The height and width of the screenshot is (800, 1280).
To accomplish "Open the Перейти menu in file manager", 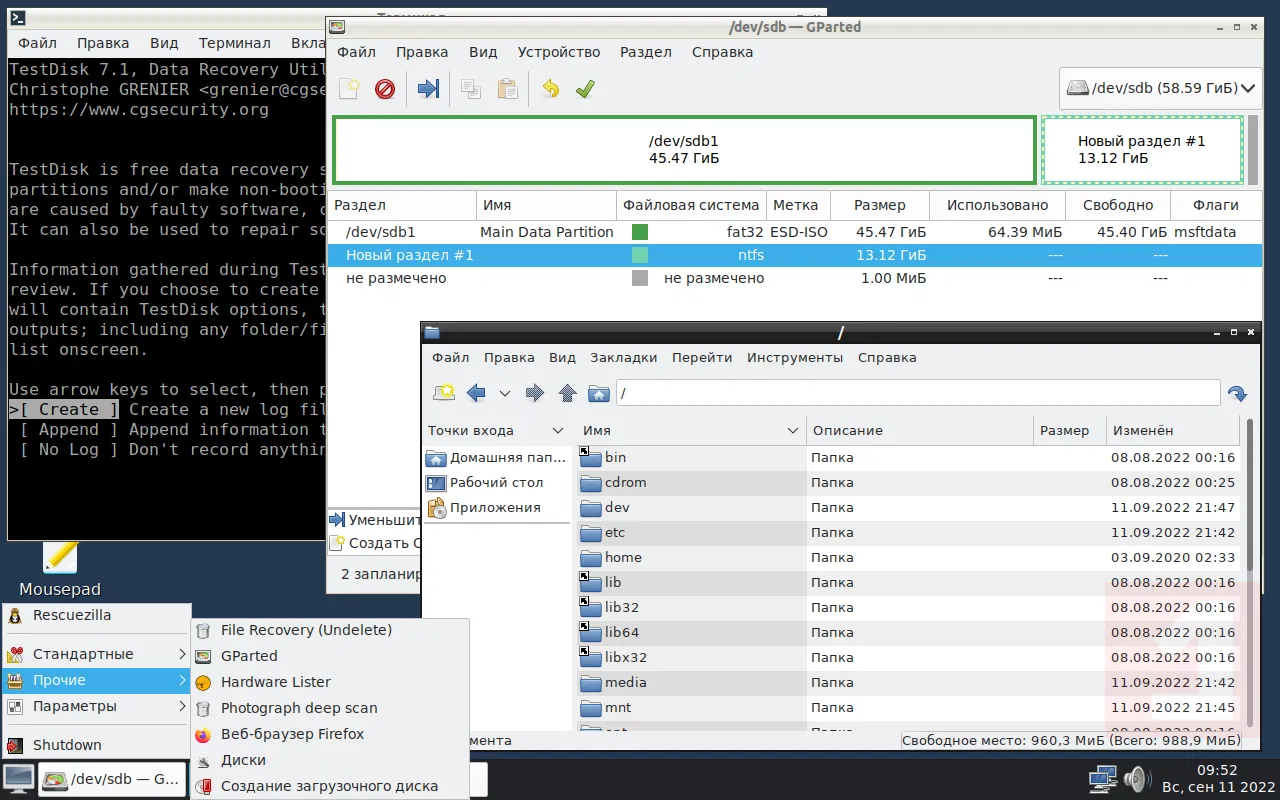I will (702, 357).
